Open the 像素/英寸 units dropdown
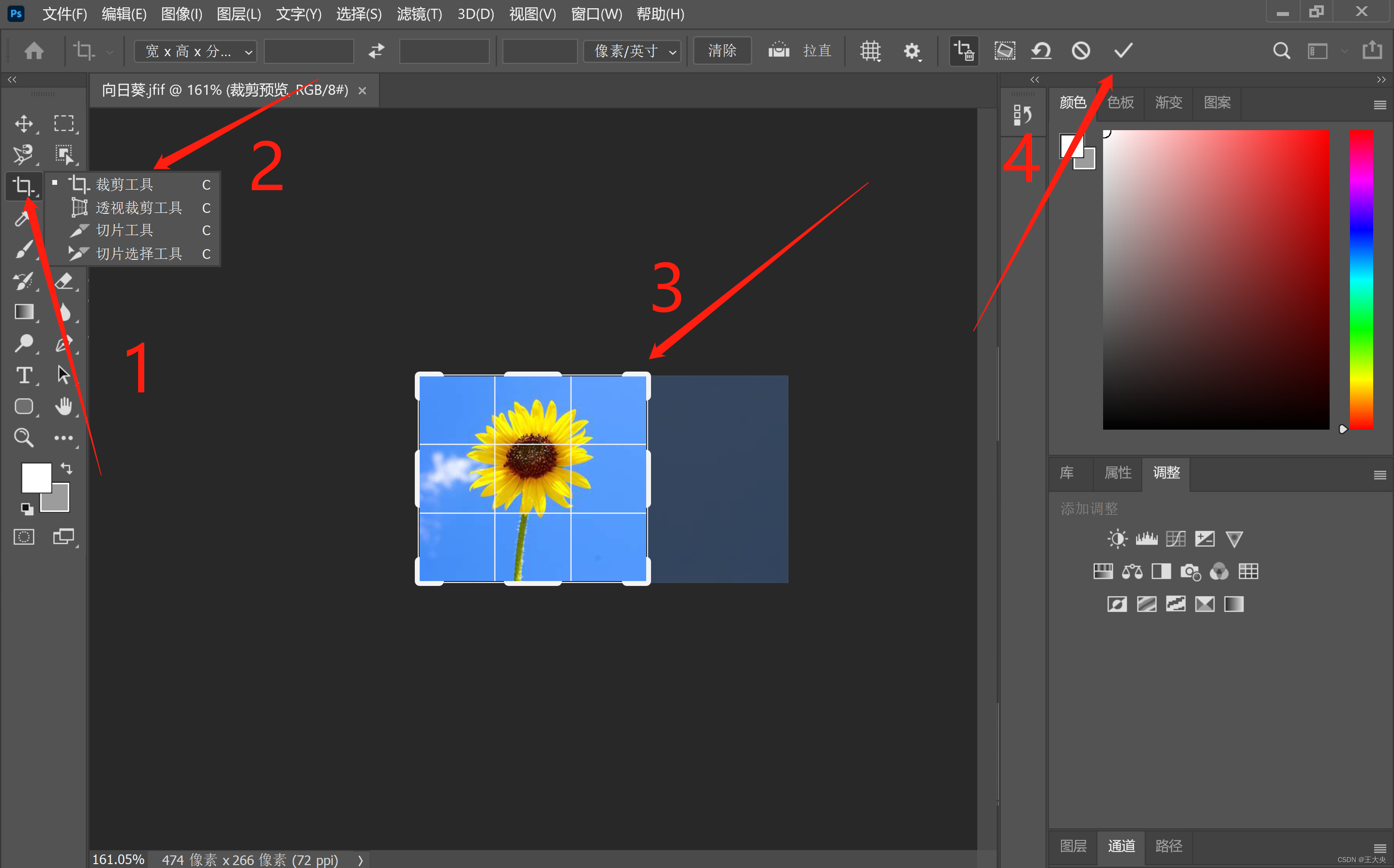This screenshot has width=1394, height=868. (632, 52)
